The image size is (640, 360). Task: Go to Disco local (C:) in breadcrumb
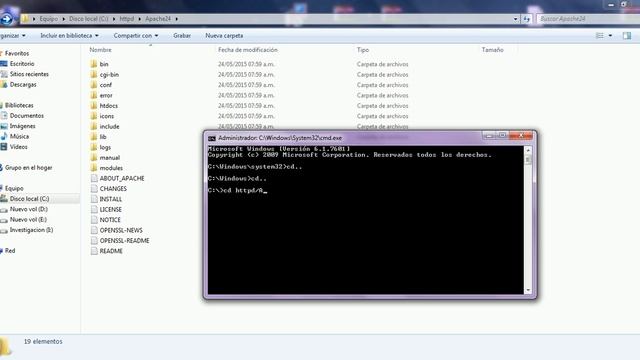89,19
